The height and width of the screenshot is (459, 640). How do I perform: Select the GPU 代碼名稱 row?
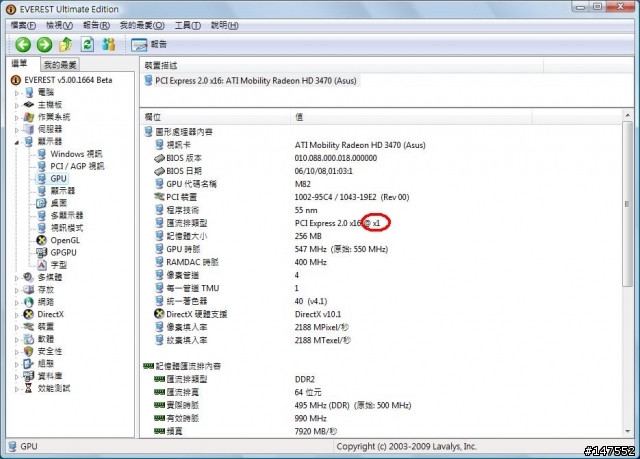[233, 184]
